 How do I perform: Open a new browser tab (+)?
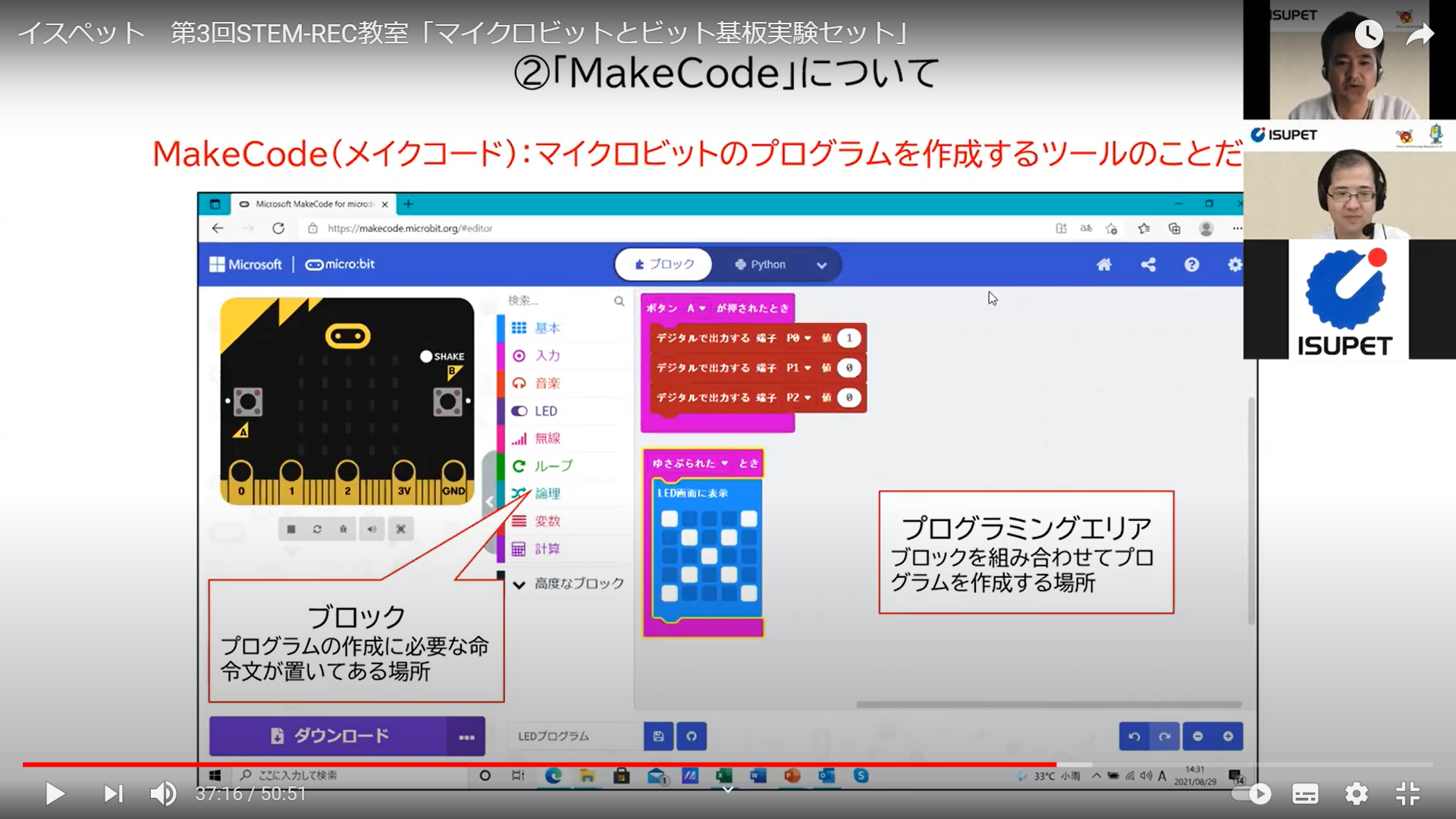pyautogui.click(x=408, y=204)
